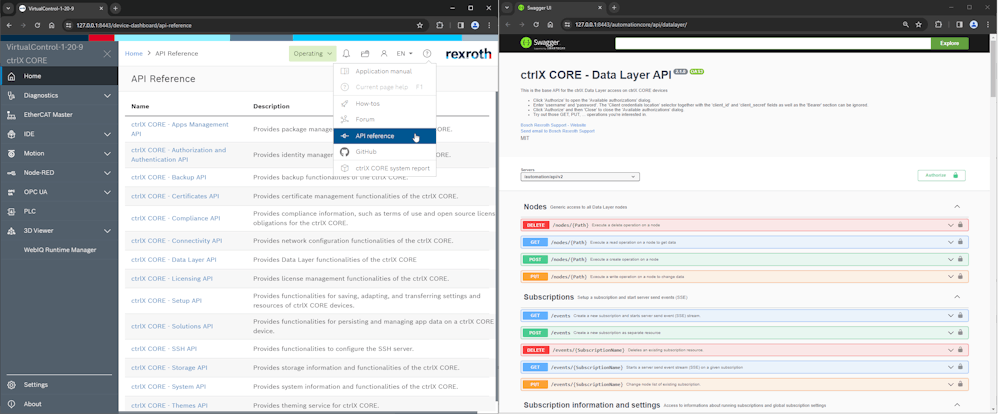This screenshot has height=414, width=999.
Task: Open a new tab beside VirtualControl tab
Action: pos(115,8)
